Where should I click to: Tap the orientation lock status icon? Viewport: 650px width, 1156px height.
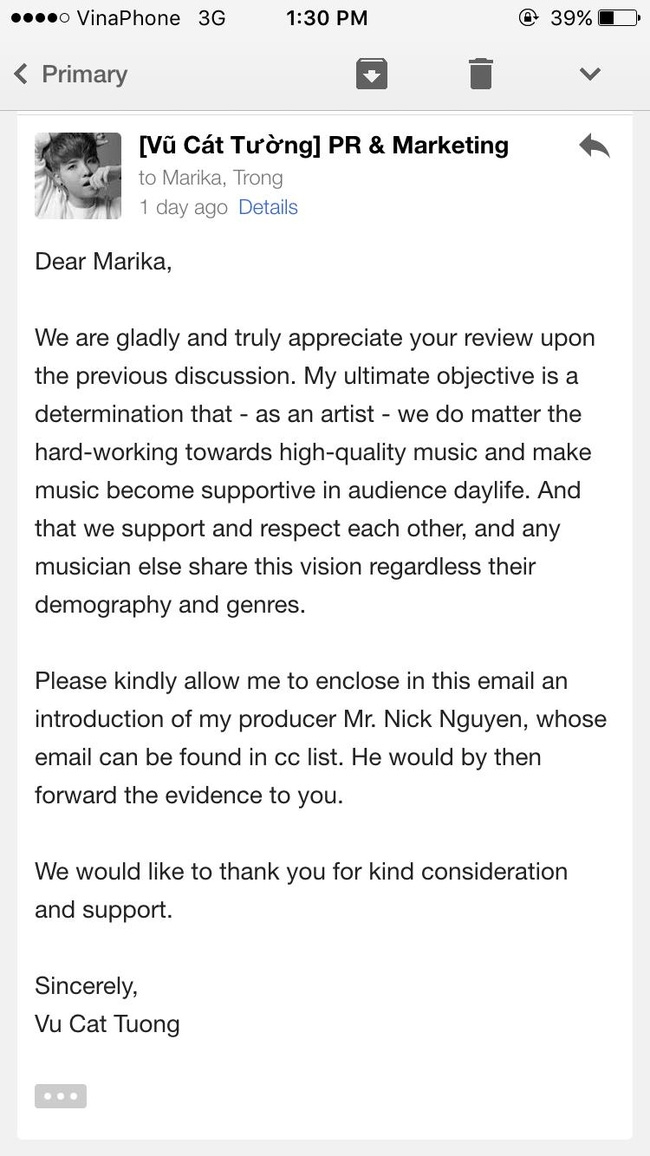tap(528, 18)
